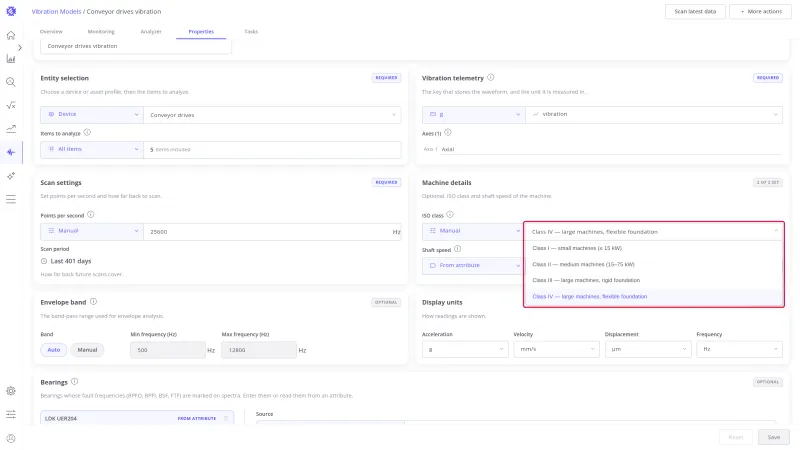Viewport: 800px width, 450px height.
Task: Open the g unit telemetry dropdown
Action: pyautogui.click(x=473, y=115)
